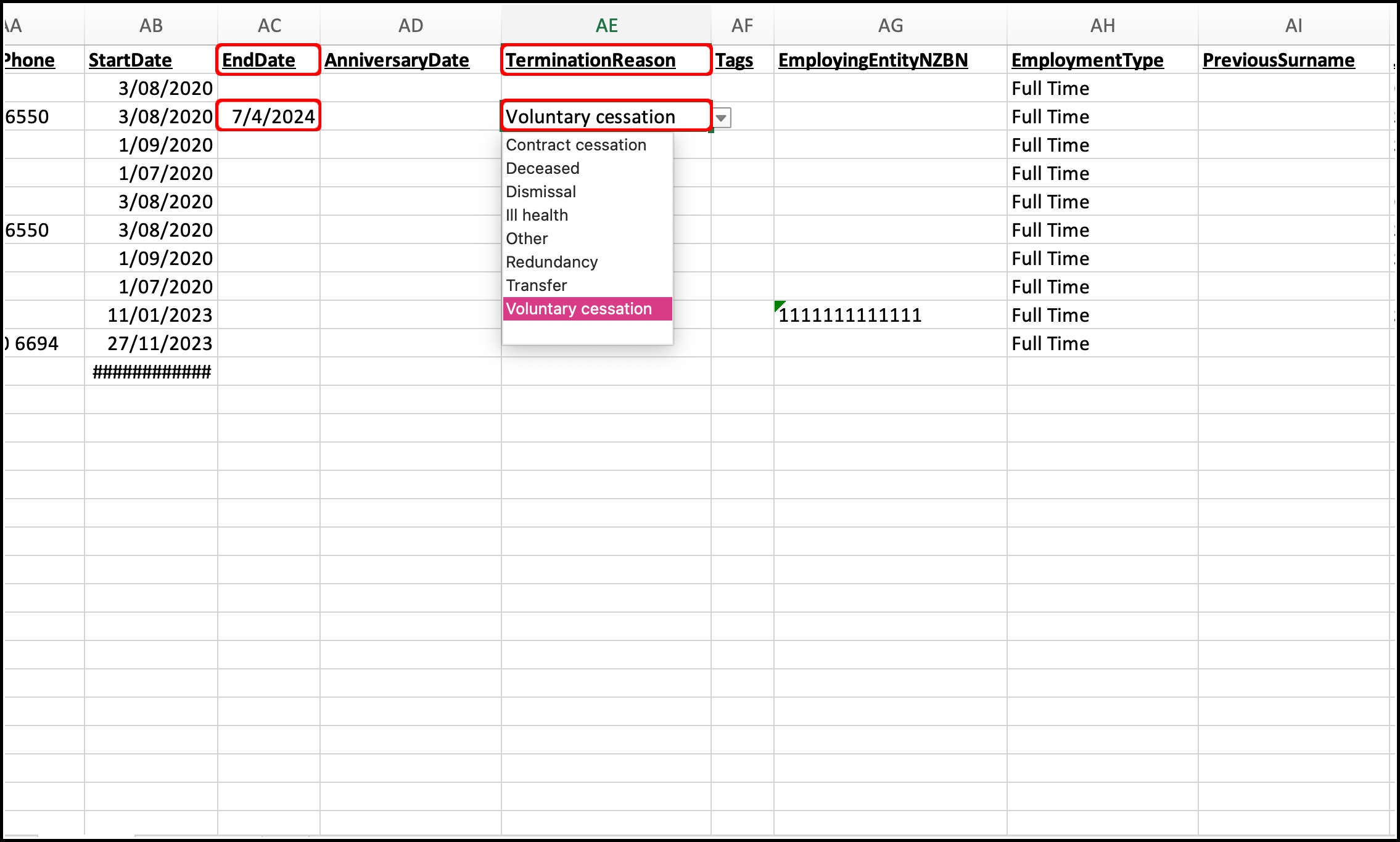Pick Transfer termination reason

pyautogui.click(x=536, y=285)
